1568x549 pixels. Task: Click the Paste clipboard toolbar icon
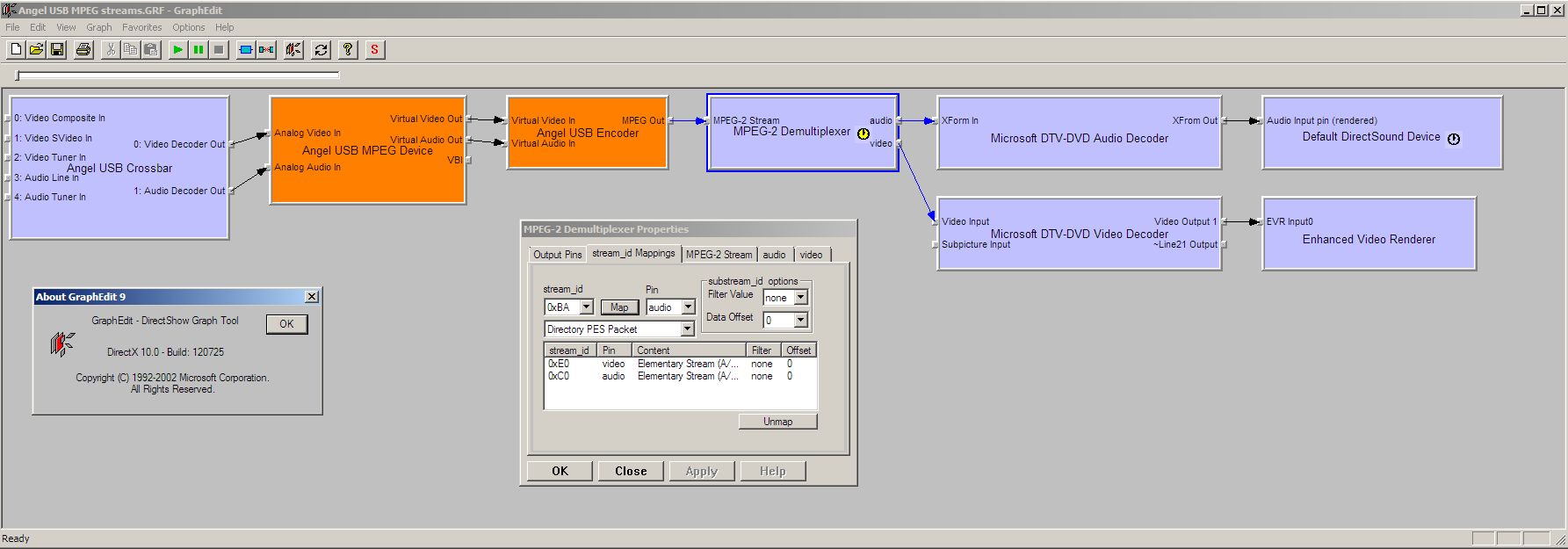tap(151, 49)
